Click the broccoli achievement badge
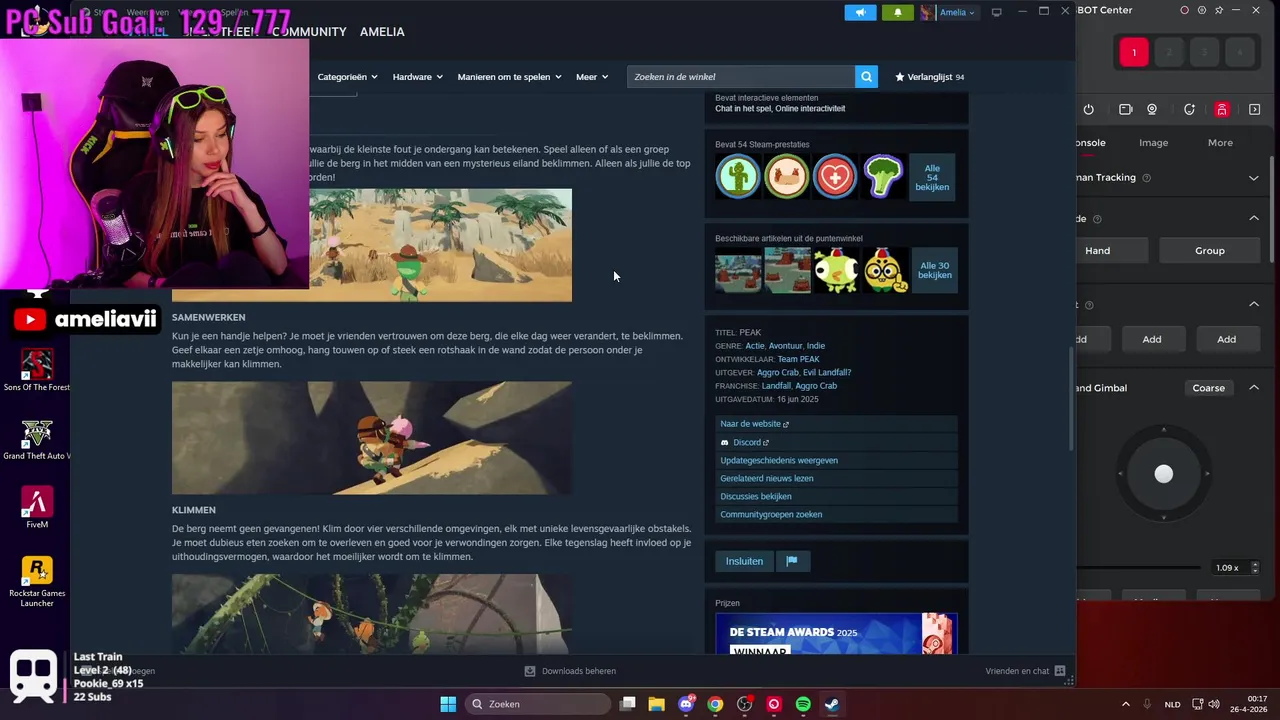Screen dimensions: 1280x720 pyautogui.click(x=883, y=177)
